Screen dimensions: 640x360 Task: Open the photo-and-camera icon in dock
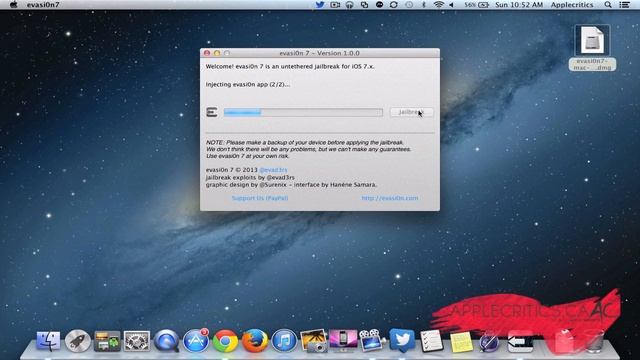313,340
